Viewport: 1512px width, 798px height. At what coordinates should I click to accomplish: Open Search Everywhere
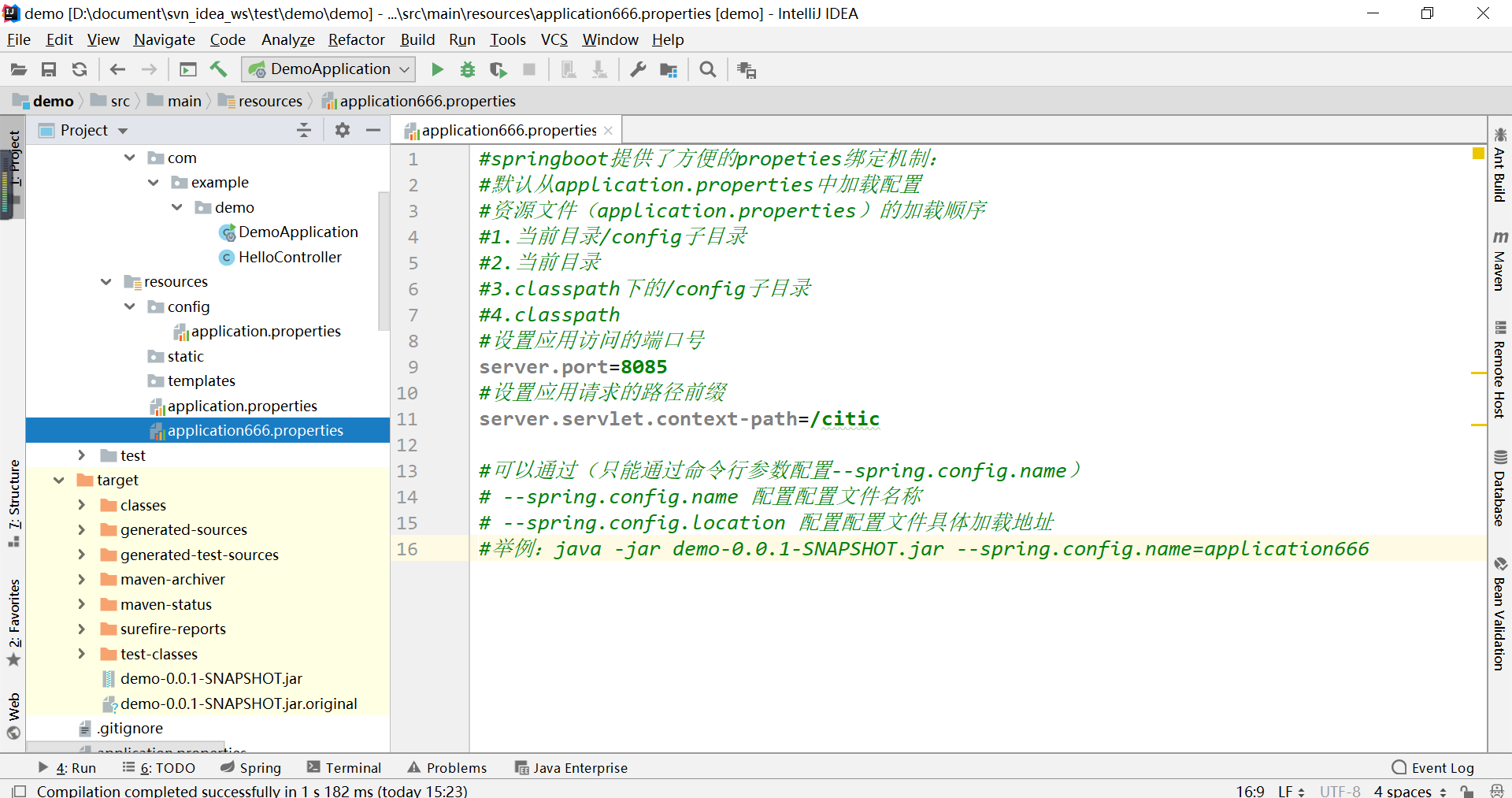coord(706,69)
